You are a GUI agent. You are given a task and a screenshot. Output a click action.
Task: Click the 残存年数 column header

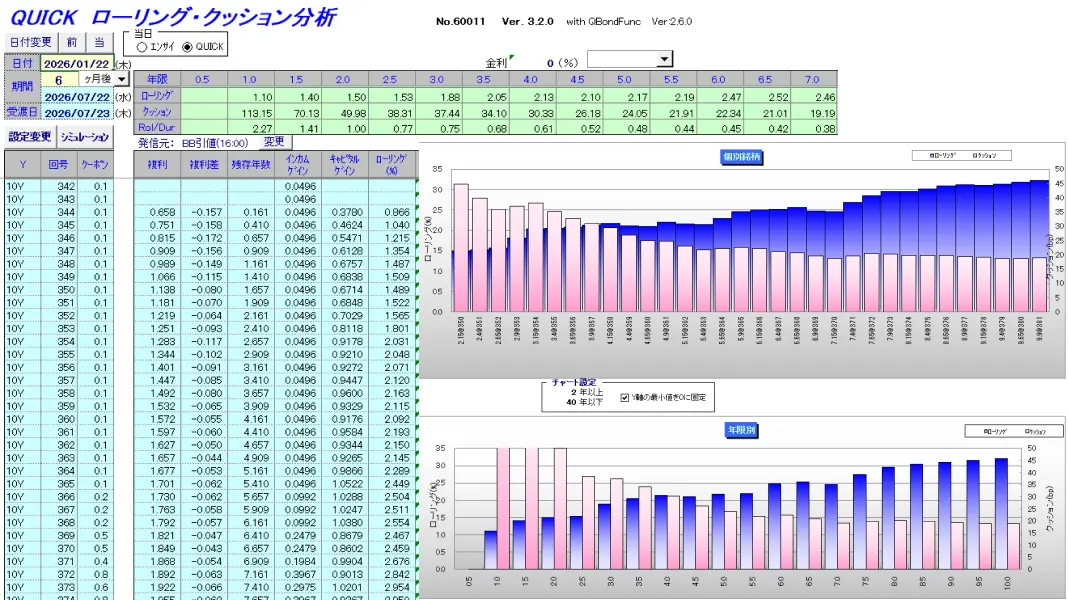point(251,164)
